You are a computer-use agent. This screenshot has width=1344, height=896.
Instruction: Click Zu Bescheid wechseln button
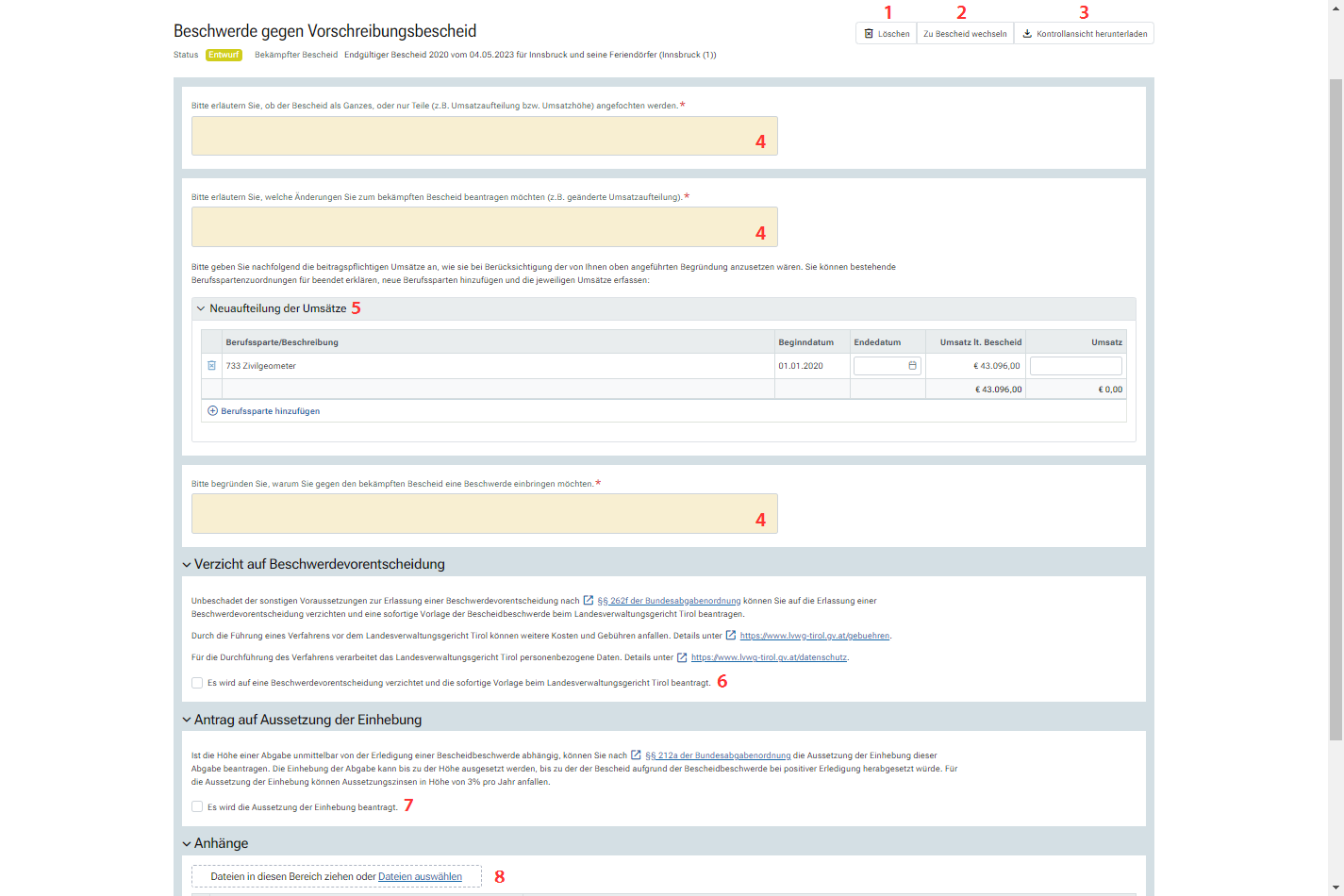tap(965, 34)
